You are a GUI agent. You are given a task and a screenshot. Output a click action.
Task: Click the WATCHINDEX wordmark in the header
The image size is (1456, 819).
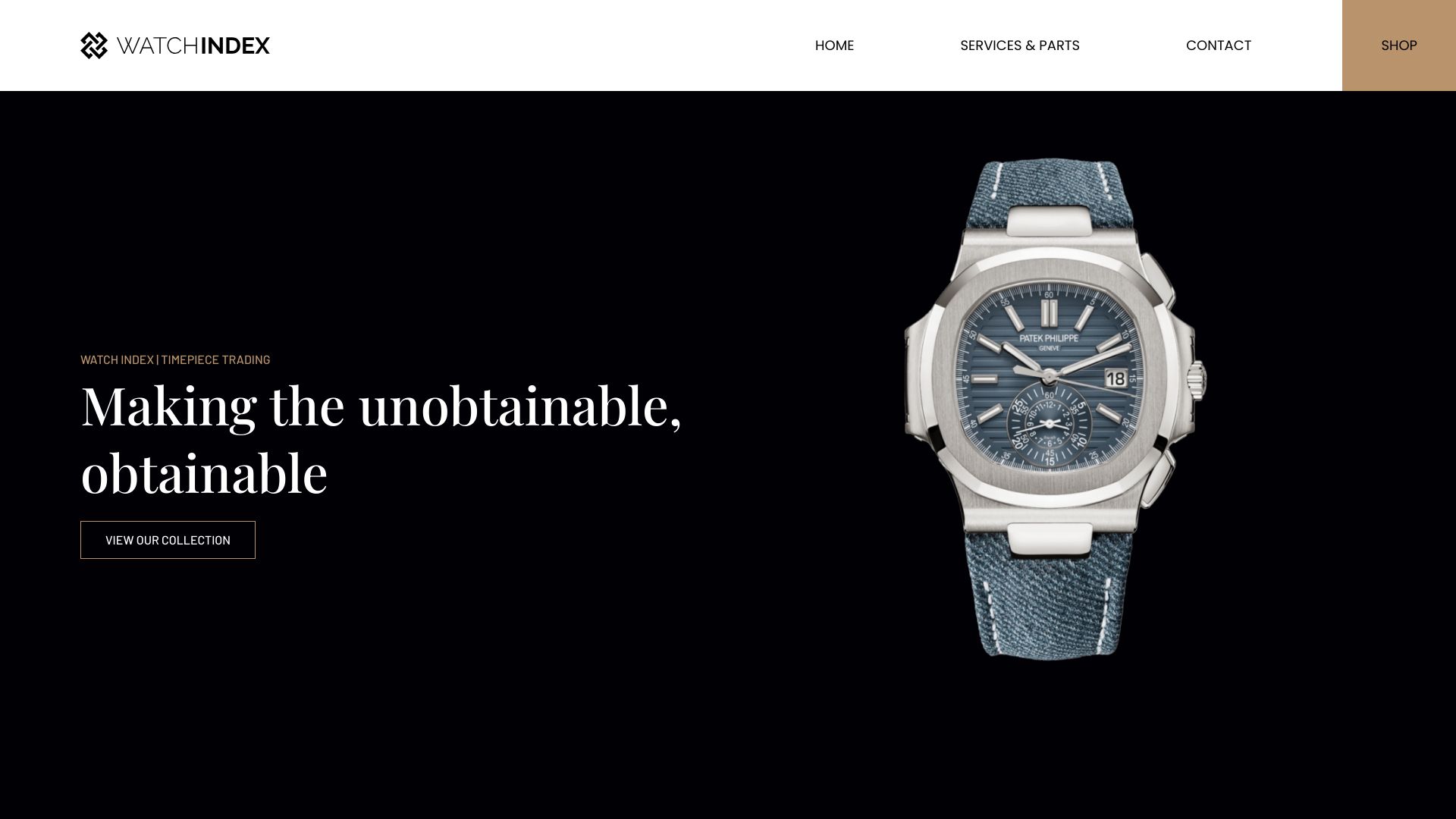(x=193, y=45)
